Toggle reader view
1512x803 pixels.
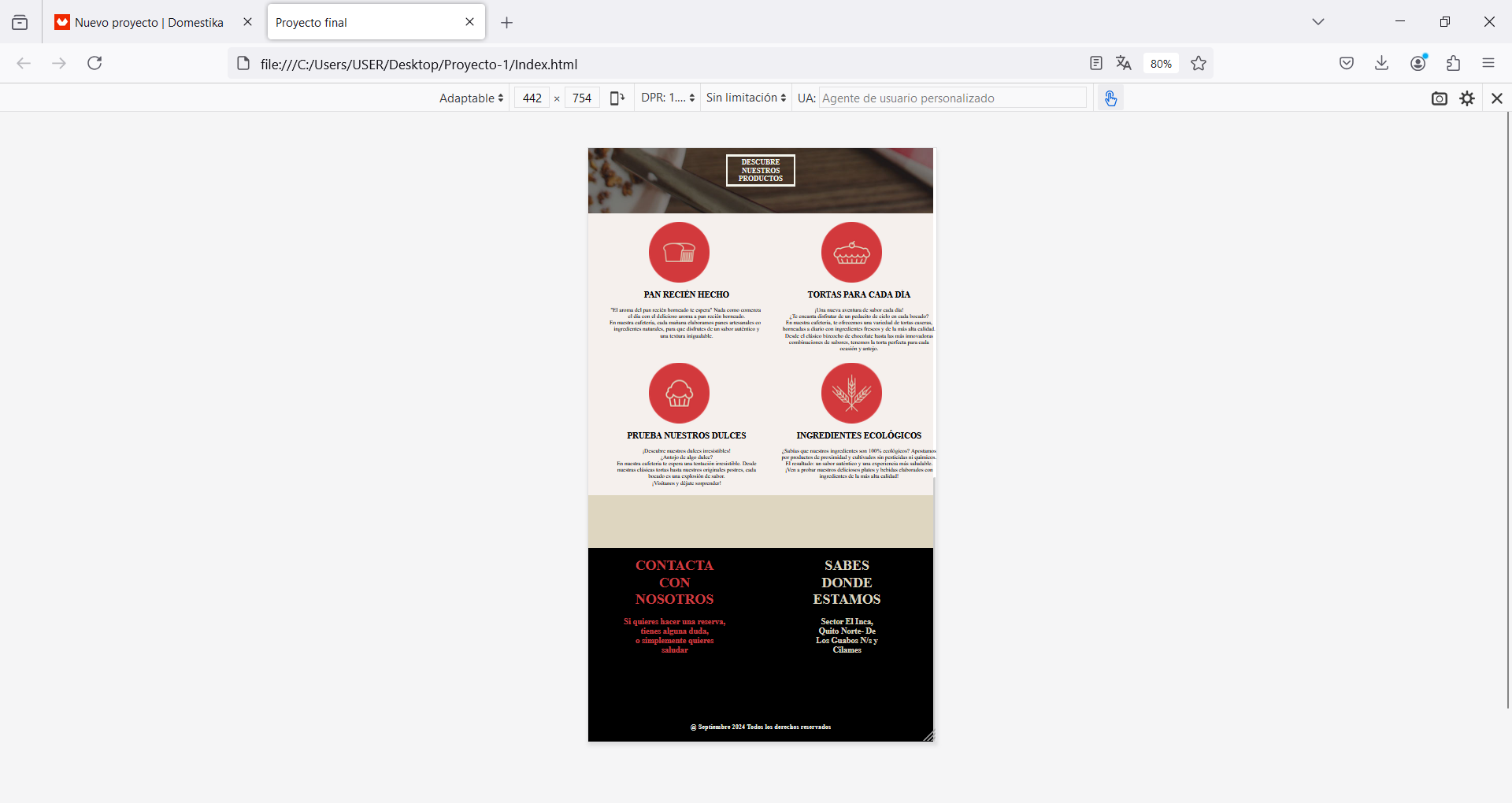[x=1095, y=64]
